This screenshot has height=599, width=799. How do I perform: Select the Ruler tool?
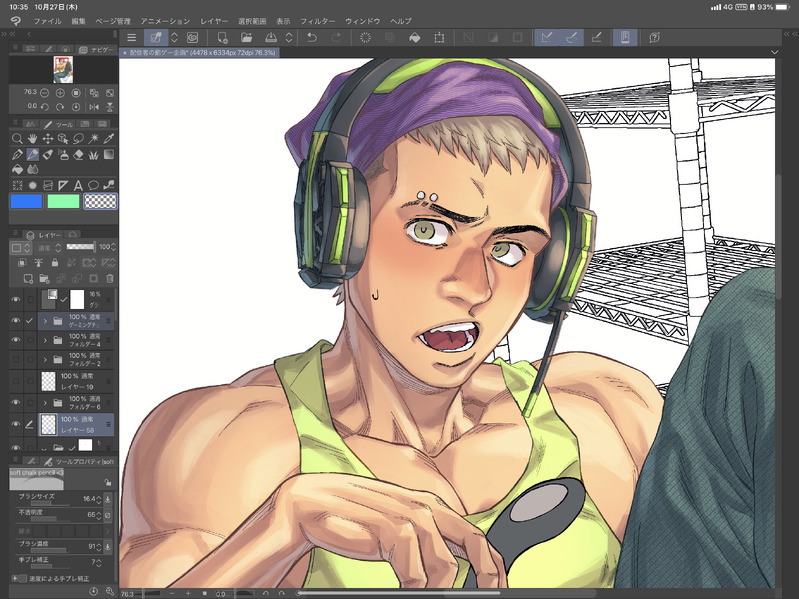point(63,185)
